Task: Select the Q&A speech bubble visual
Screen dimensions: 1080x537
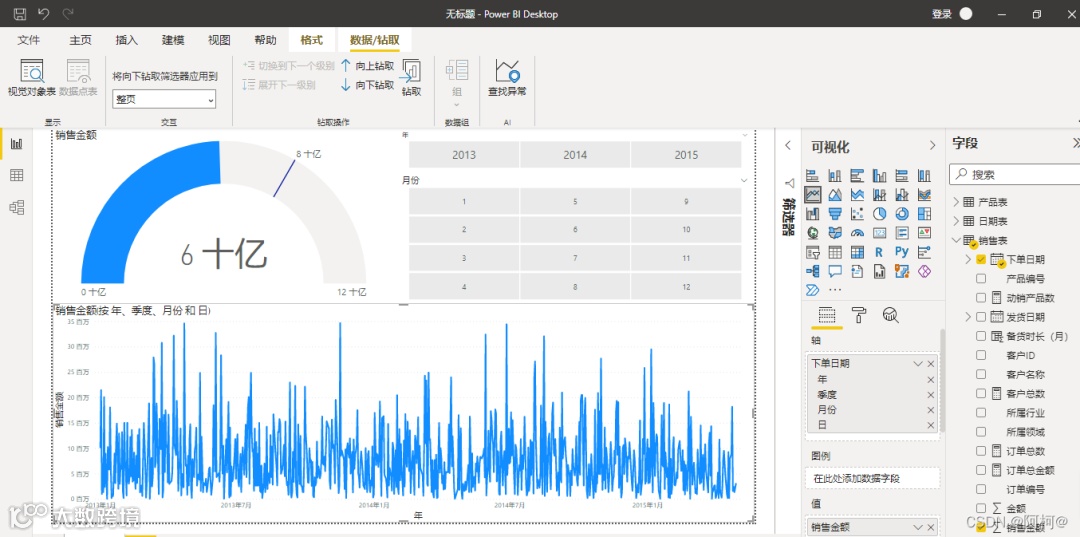Action: [x=835, y=271]
